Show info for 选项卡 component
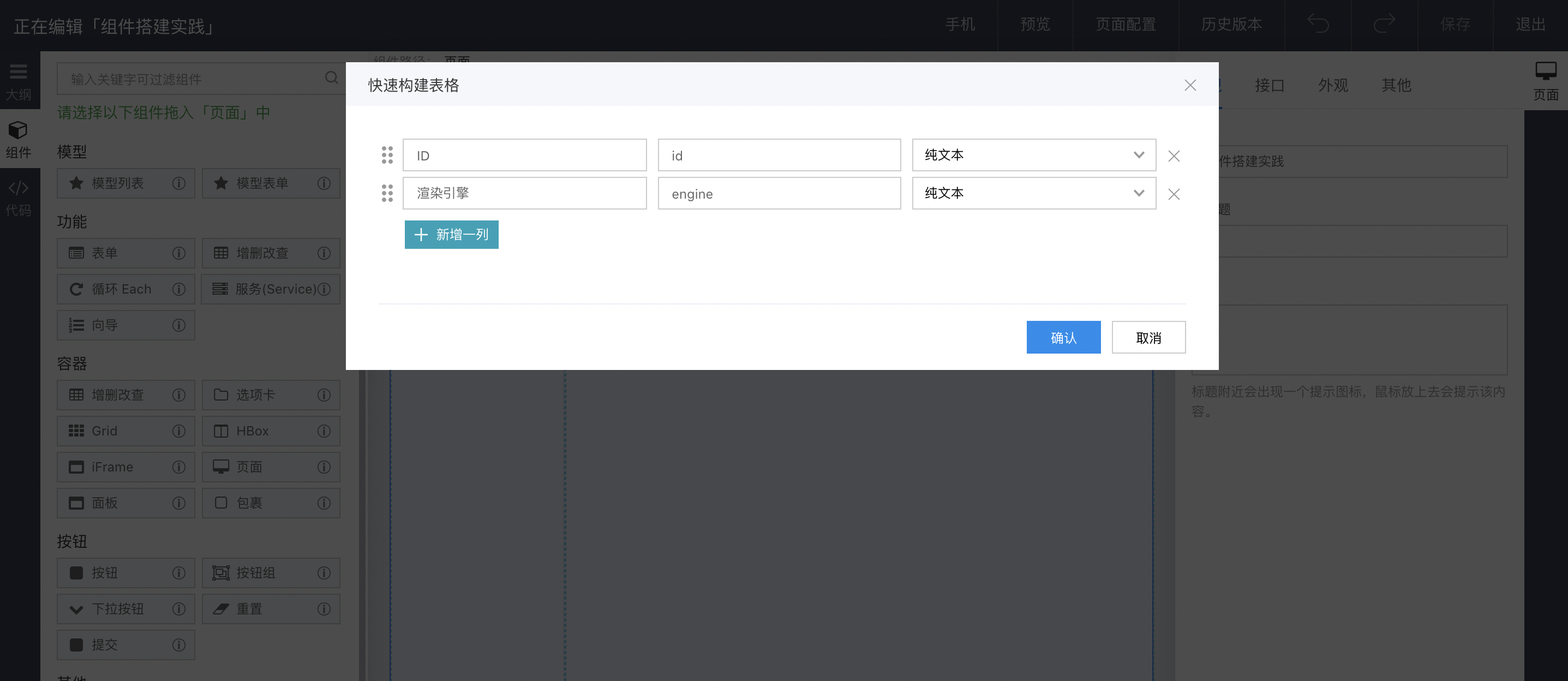1568x681 pixels. [324, 395]
